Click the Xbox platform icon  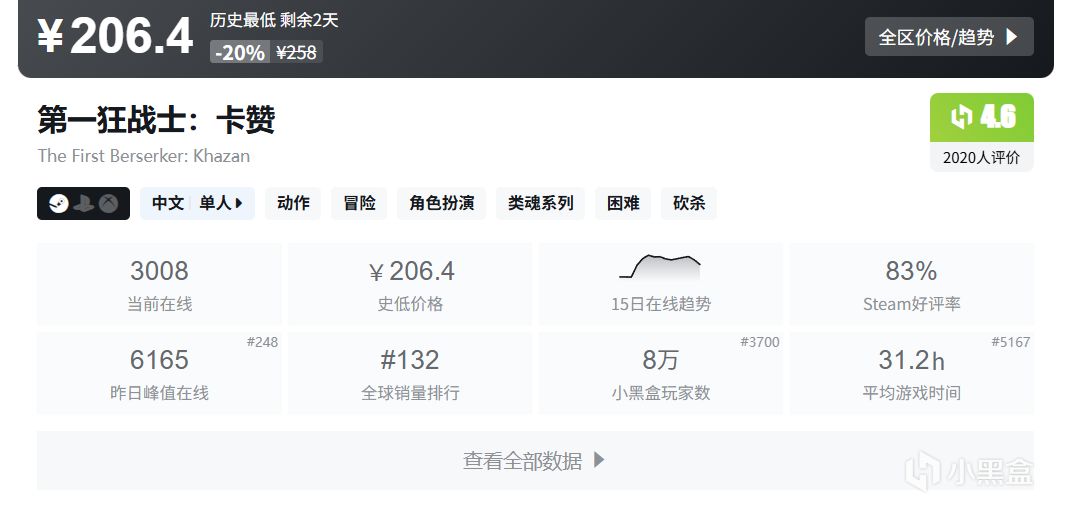[x=108, y=203]
